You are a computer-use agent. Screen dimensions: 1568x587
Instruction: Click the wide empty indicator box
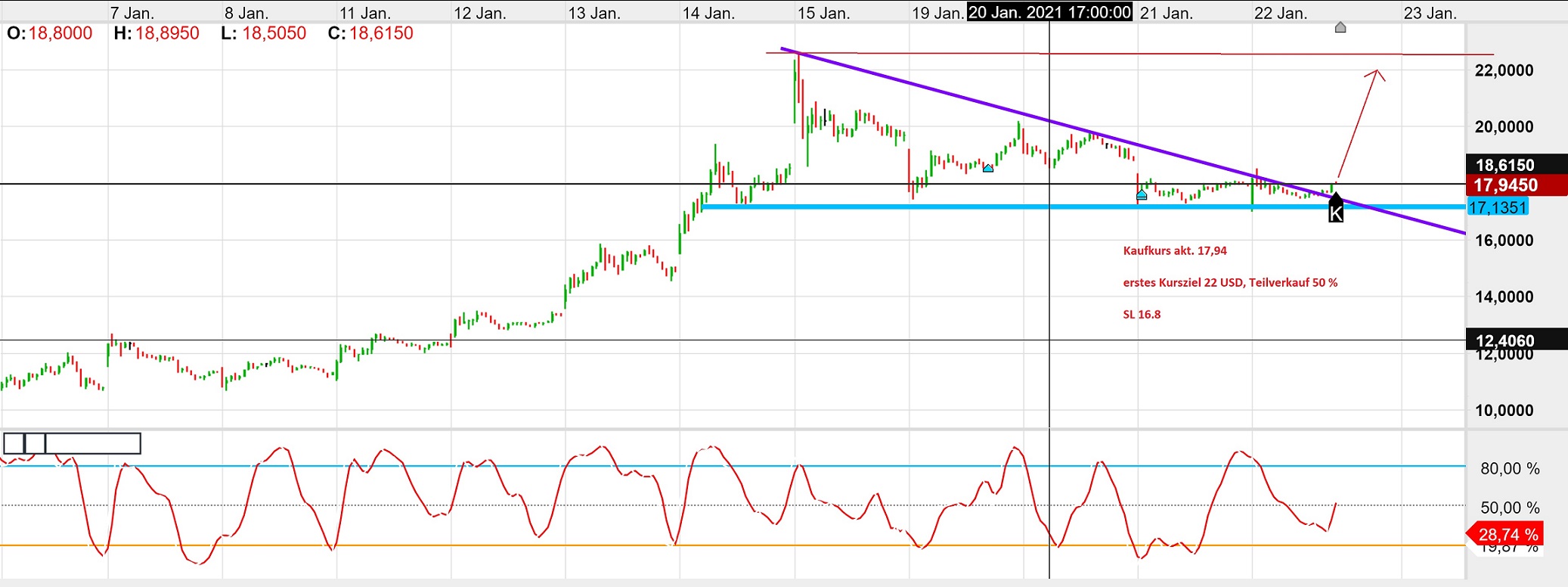pos(93,443)
